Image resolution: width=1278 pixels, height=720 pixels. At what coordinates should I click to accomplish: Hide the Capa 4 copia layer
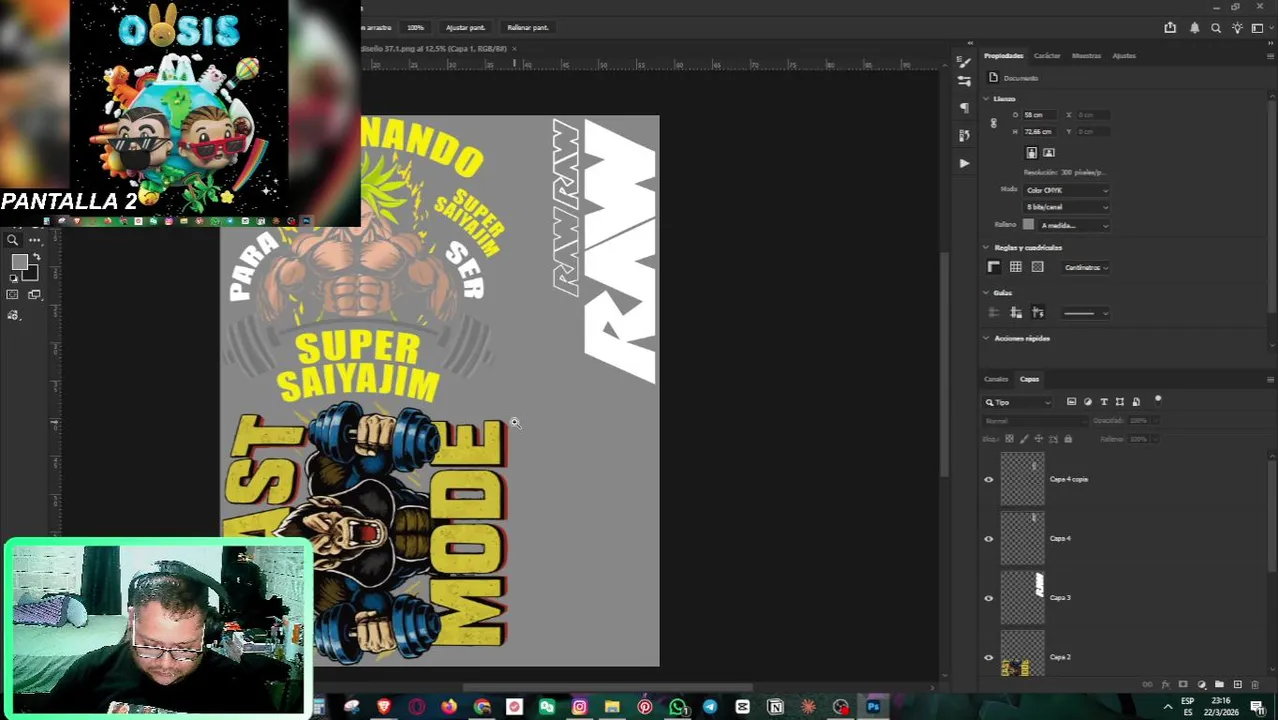coord(989,480)
